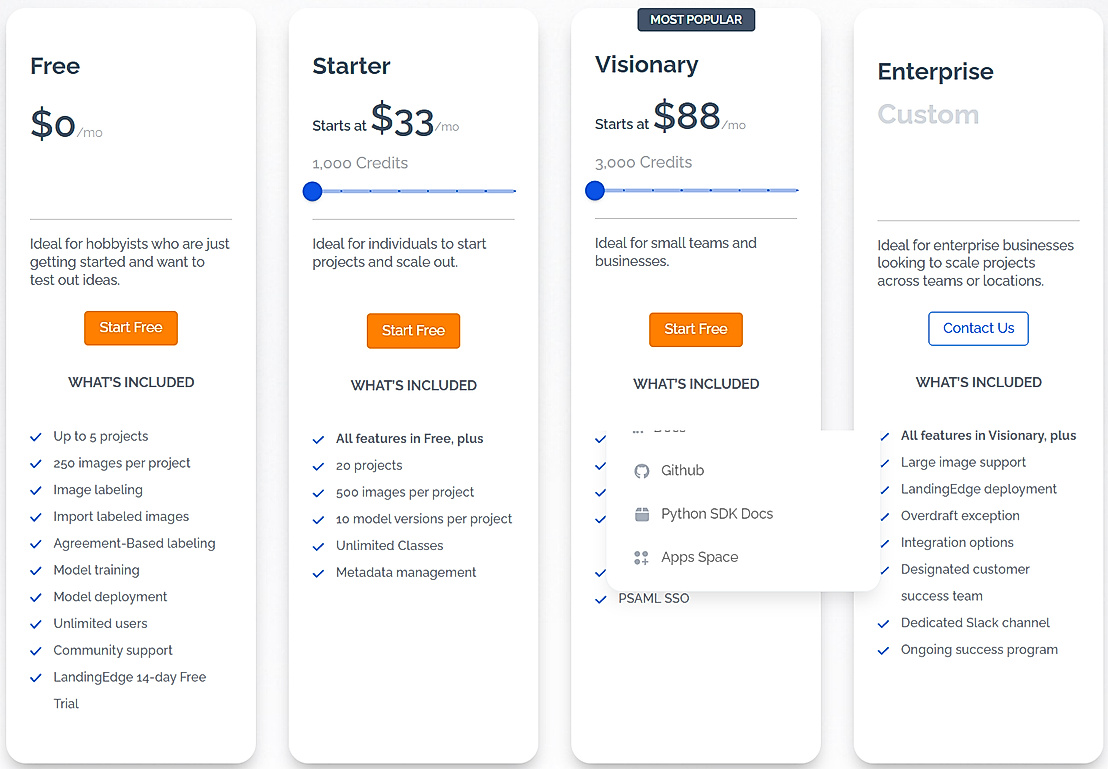Click the checkmark beside "LandingEdge deployment"
The image size is (1108, 769).
(883, 490)
